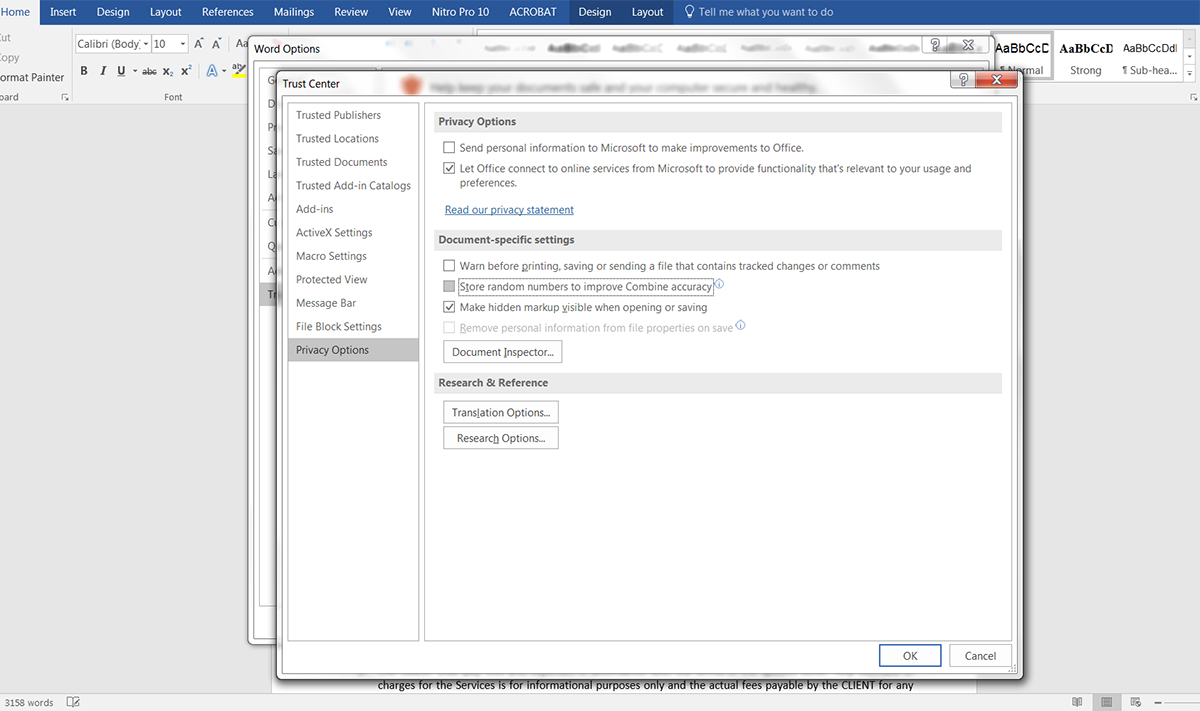Underline text using the U button

coord(121,71)
